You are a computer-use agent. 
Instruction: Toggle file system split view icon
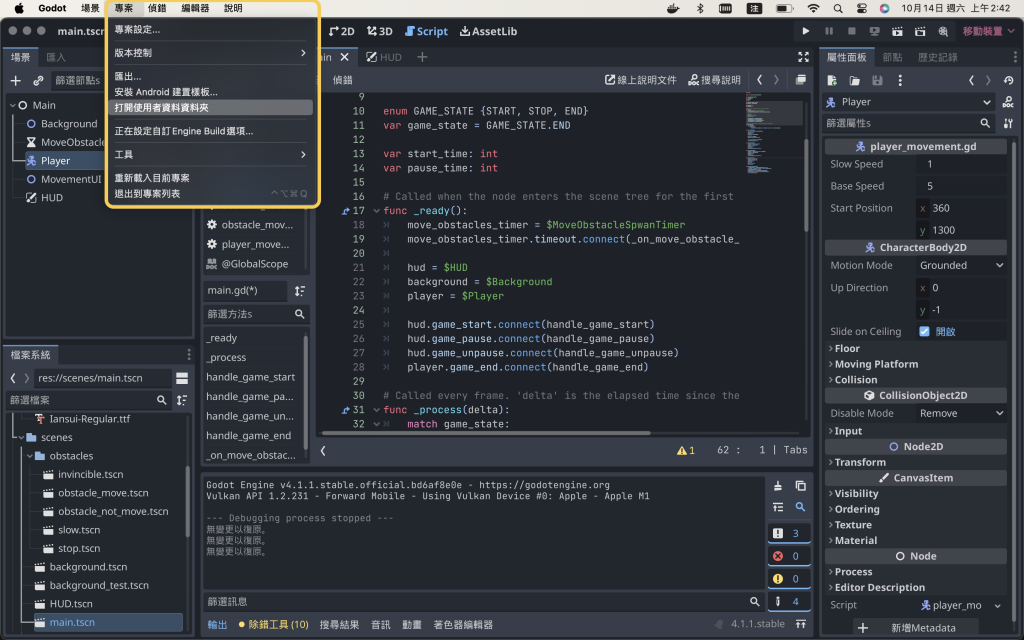tap(182, 378)
